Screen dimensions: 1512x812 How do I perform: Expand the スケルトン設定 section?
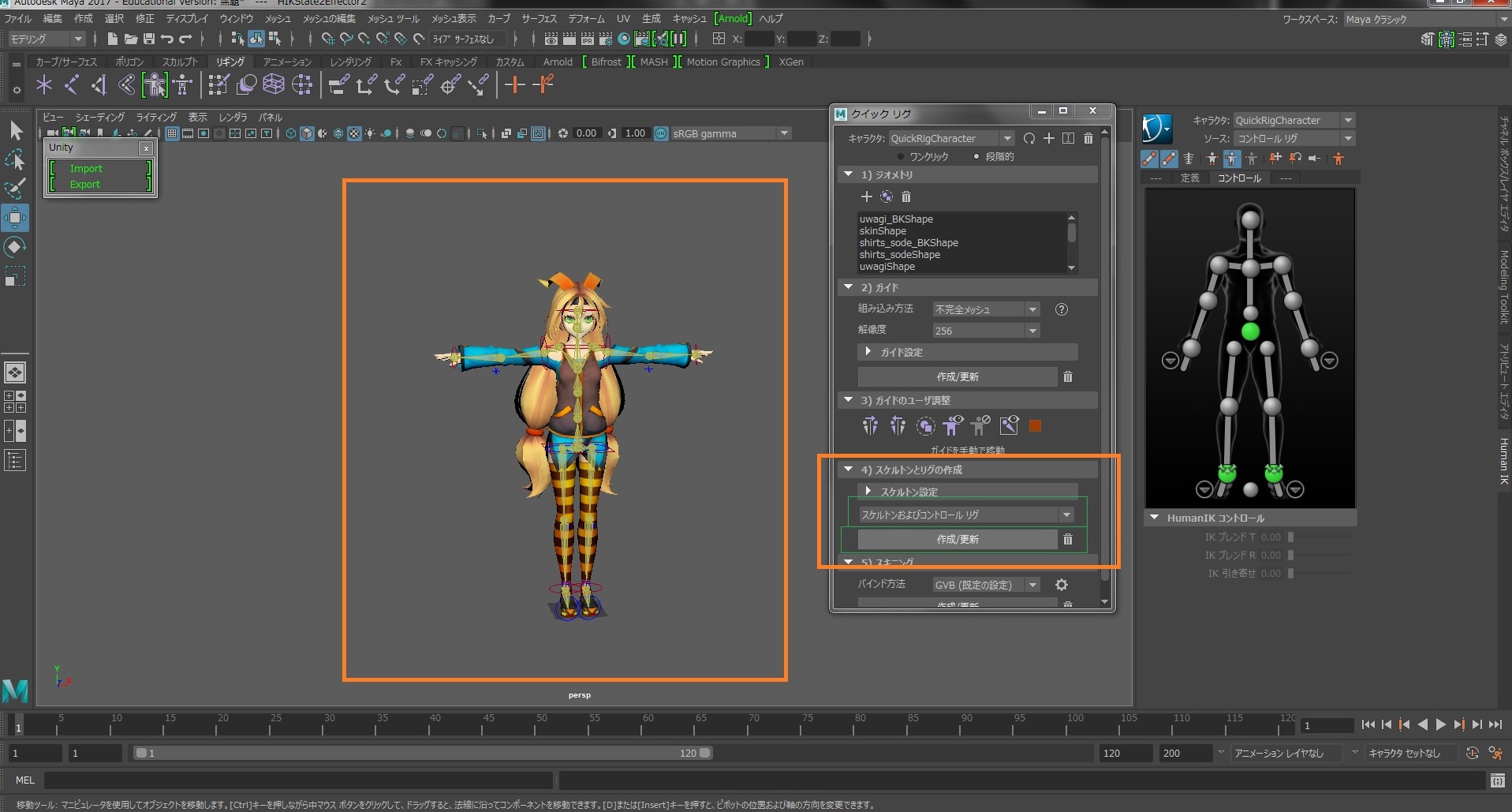[x=968, y=492]
